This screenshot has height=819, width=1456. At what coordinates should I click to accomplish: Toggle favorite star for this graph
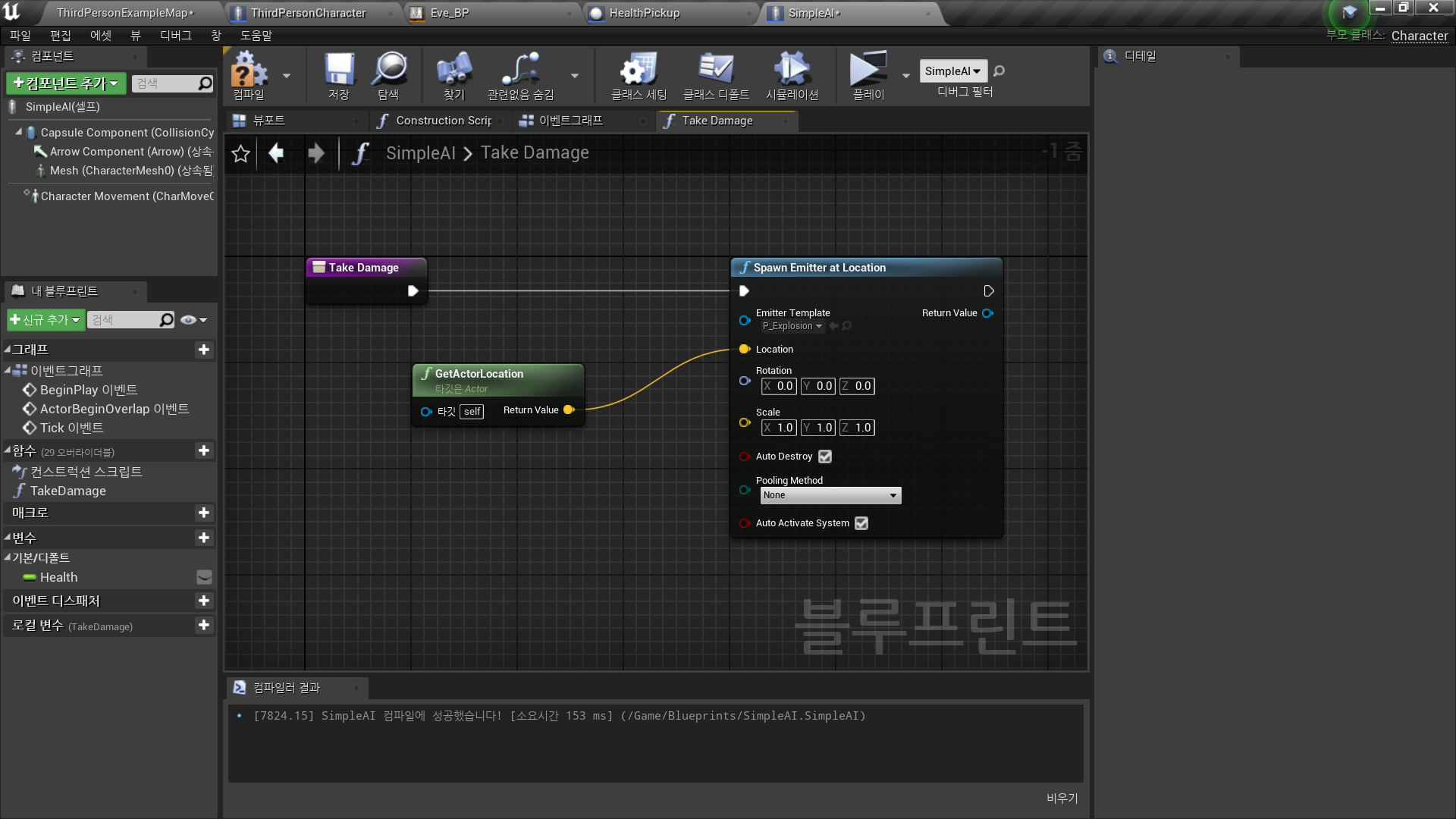click(240, 154)
